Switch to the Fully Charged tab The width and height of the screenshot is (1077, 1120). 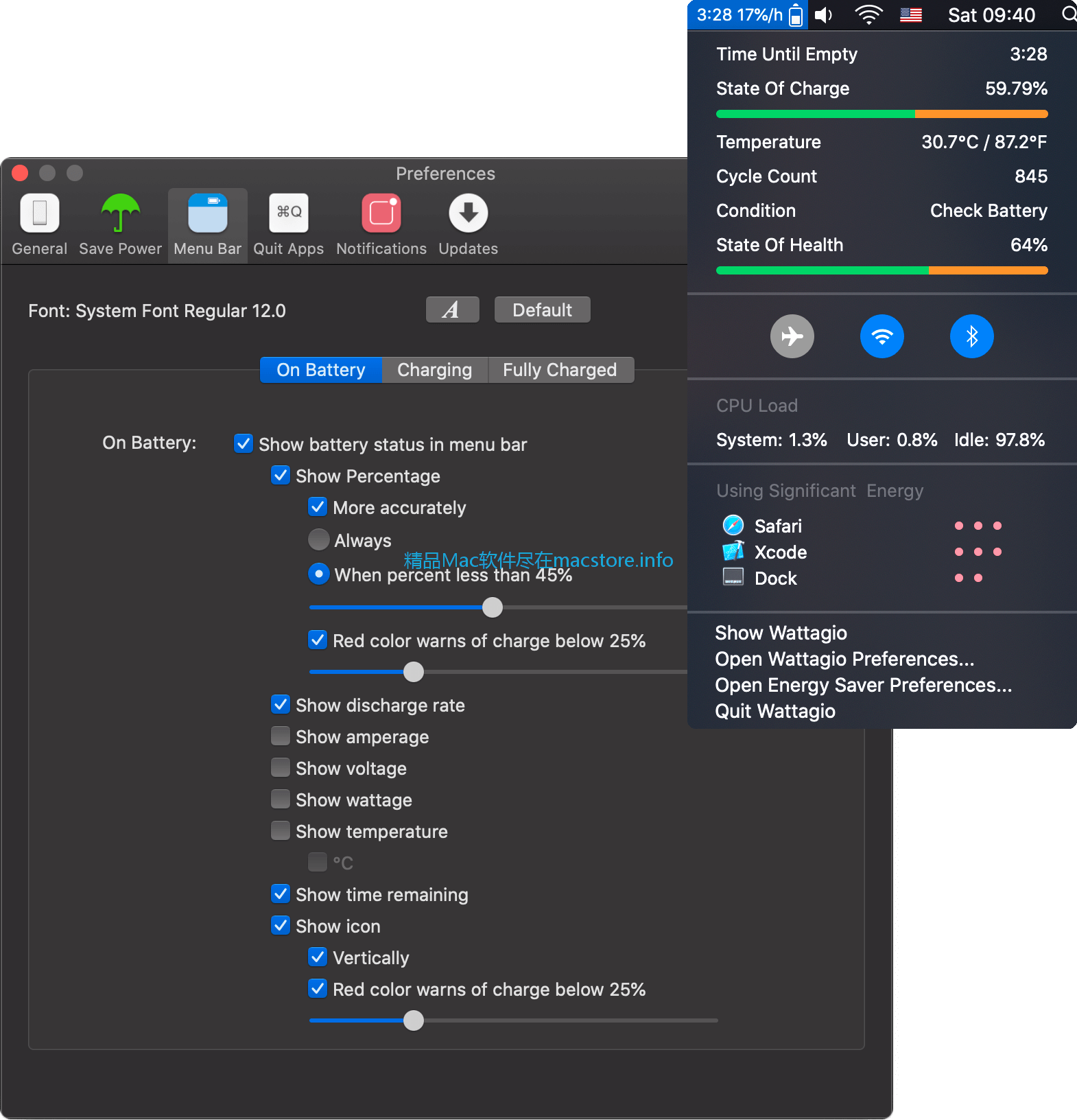pos(560,370)
